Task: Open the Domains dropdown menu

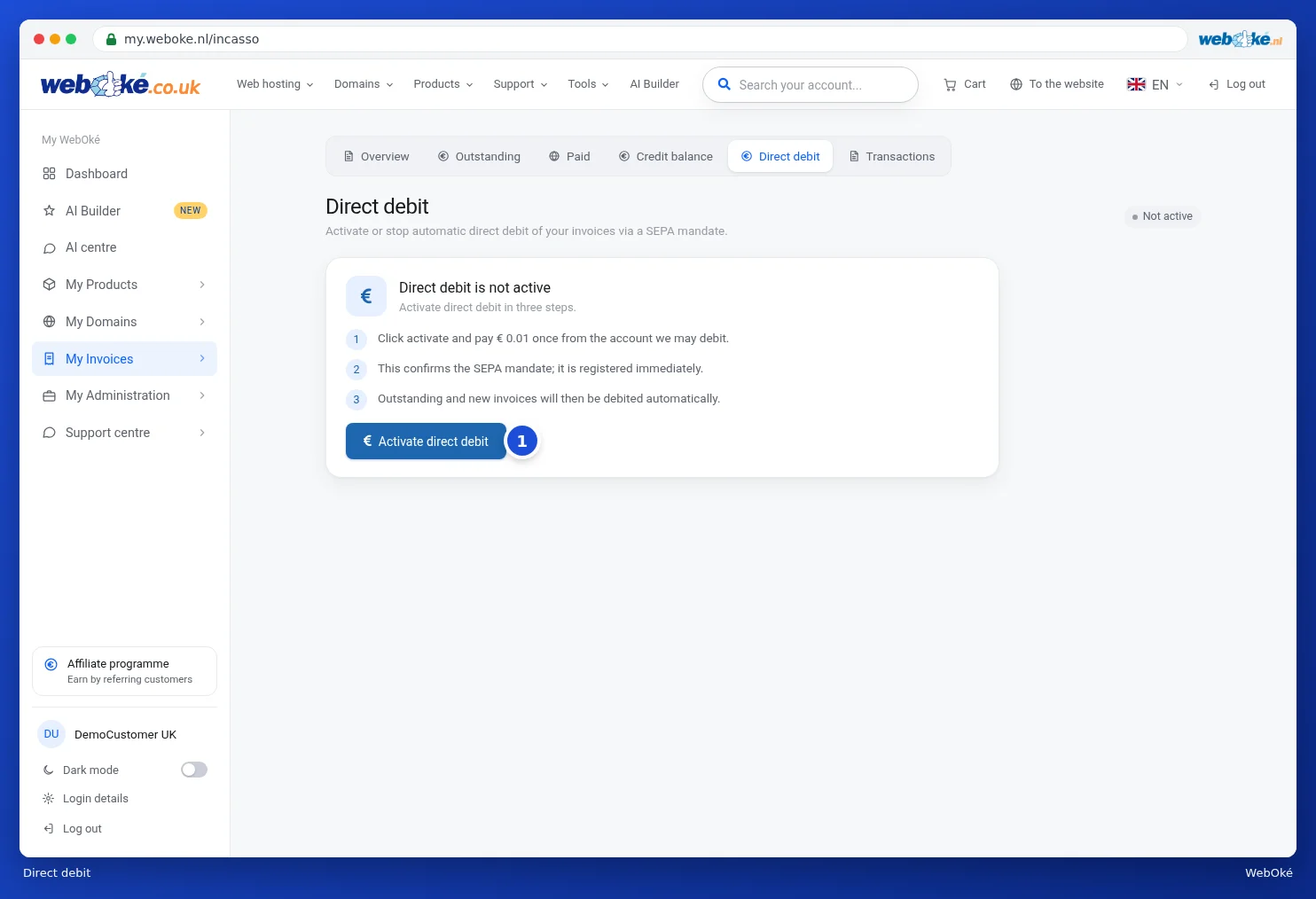Action: pos(364,84)
